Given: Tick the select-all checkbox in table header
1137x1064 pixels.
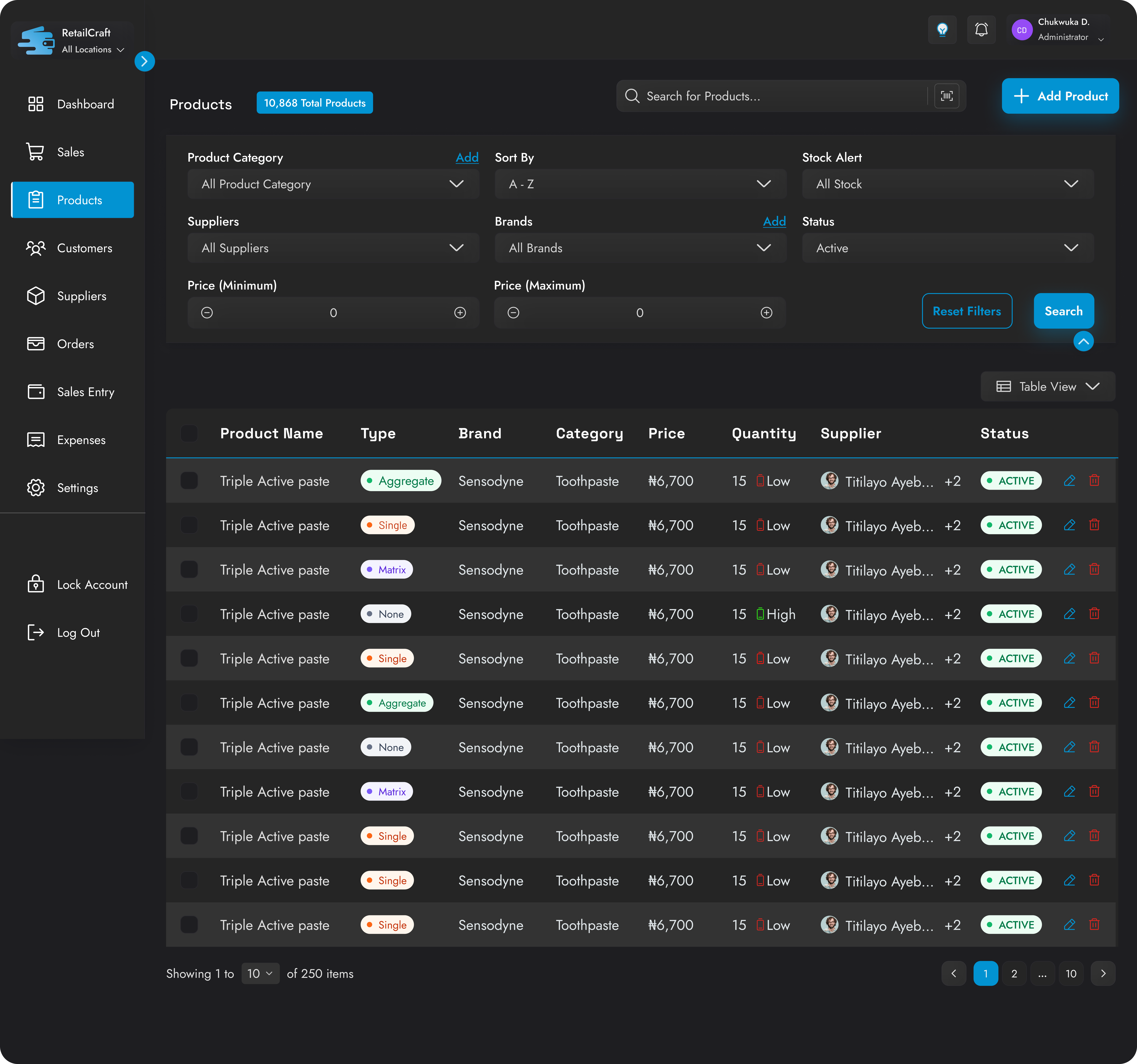Looking at the screenshot, I should [x=189, y=433].
